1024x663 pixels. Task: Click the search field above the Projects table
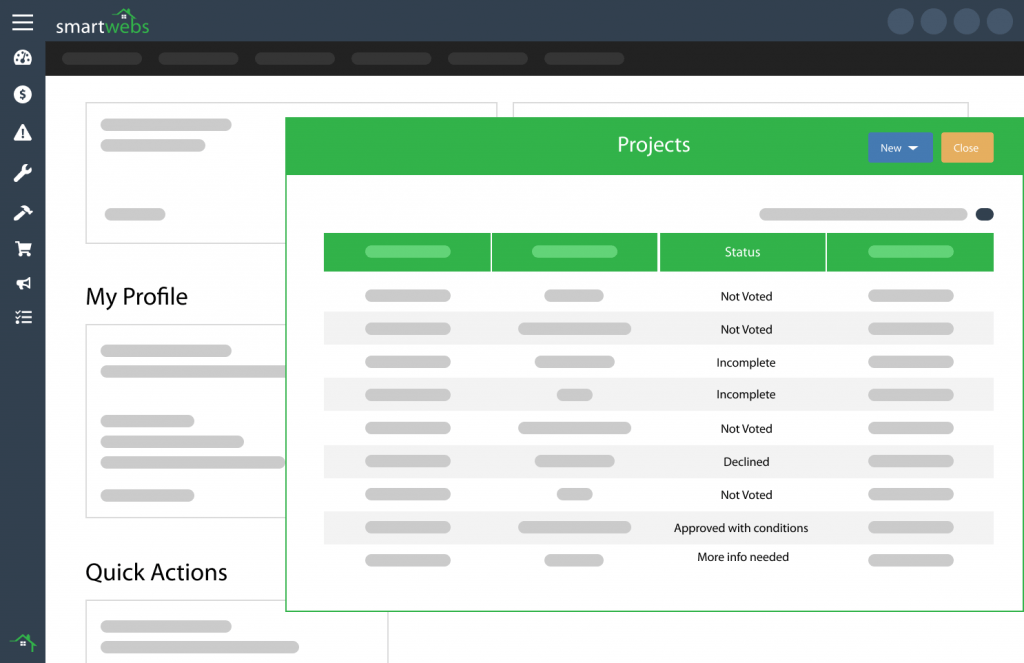click(x=861, y=213)
